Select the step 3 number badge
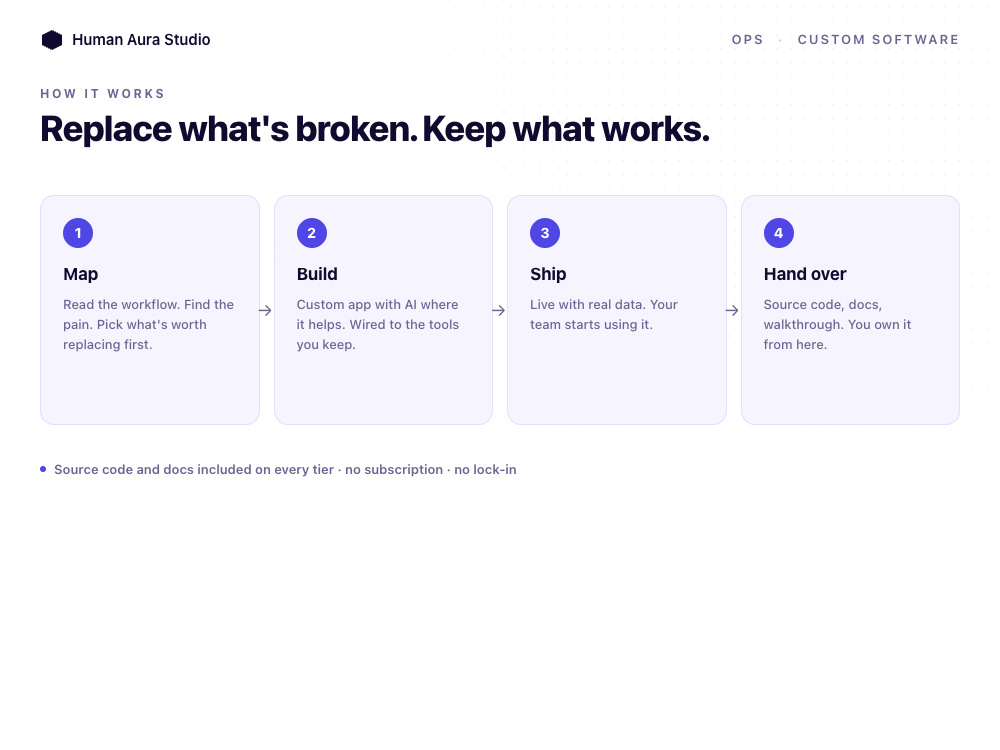Image resolution: width=1000 pixels, height=750 pixels. coord(545,233)
